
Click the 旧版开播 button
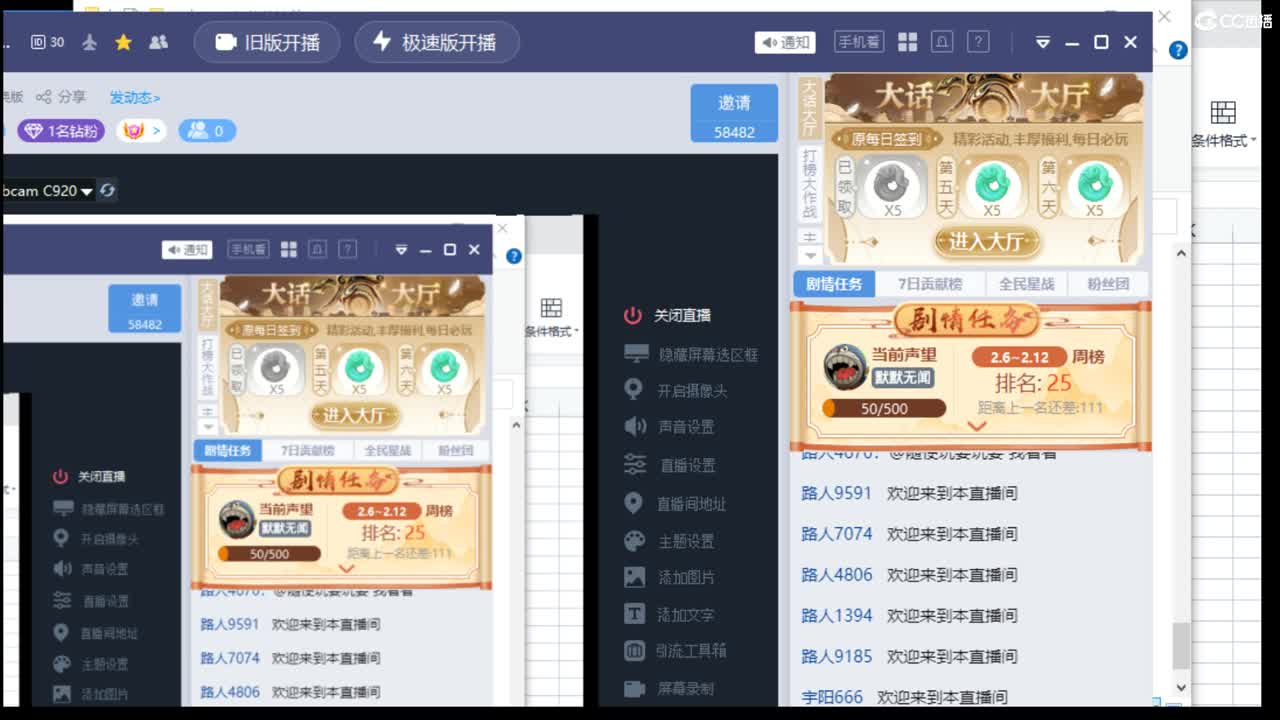pyautogui.click(x=267, y=42)
